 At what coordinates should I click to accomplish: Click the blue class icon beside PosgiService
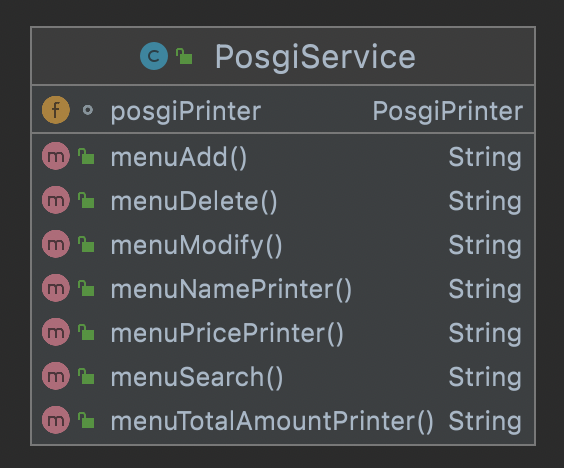[154, 56]
